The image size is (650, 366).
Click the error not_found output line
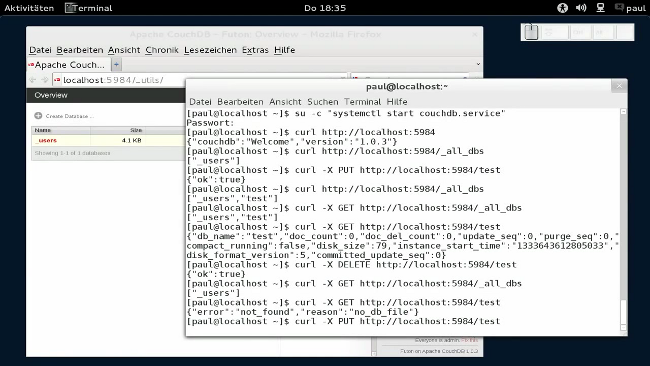[303, 312]
